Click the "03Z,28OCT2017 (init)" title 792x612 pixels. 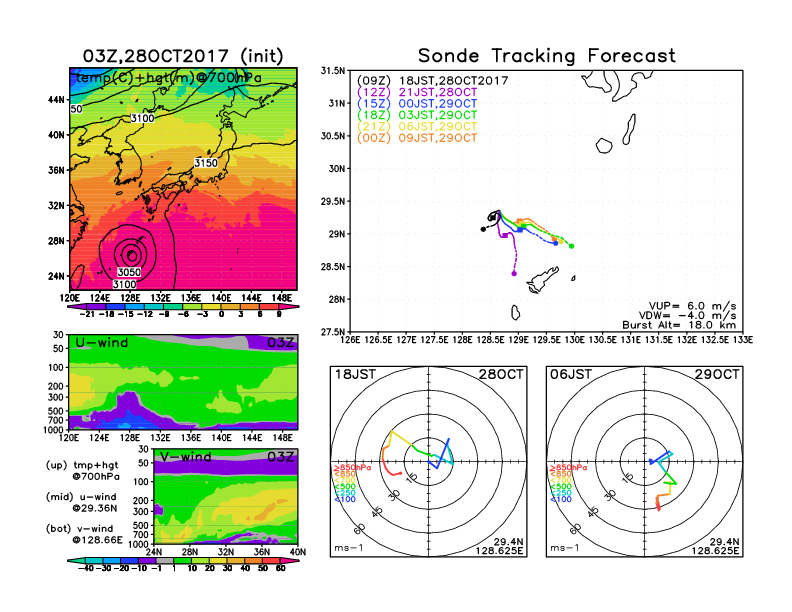[183, 56]
